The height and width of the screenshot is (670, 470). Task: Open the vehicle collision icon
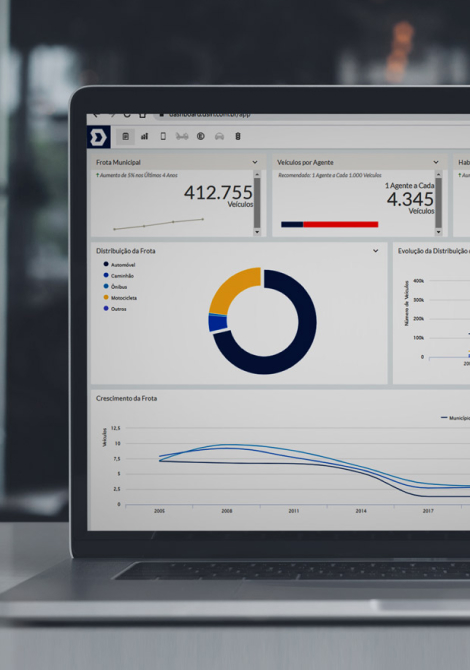pos(182,136)
